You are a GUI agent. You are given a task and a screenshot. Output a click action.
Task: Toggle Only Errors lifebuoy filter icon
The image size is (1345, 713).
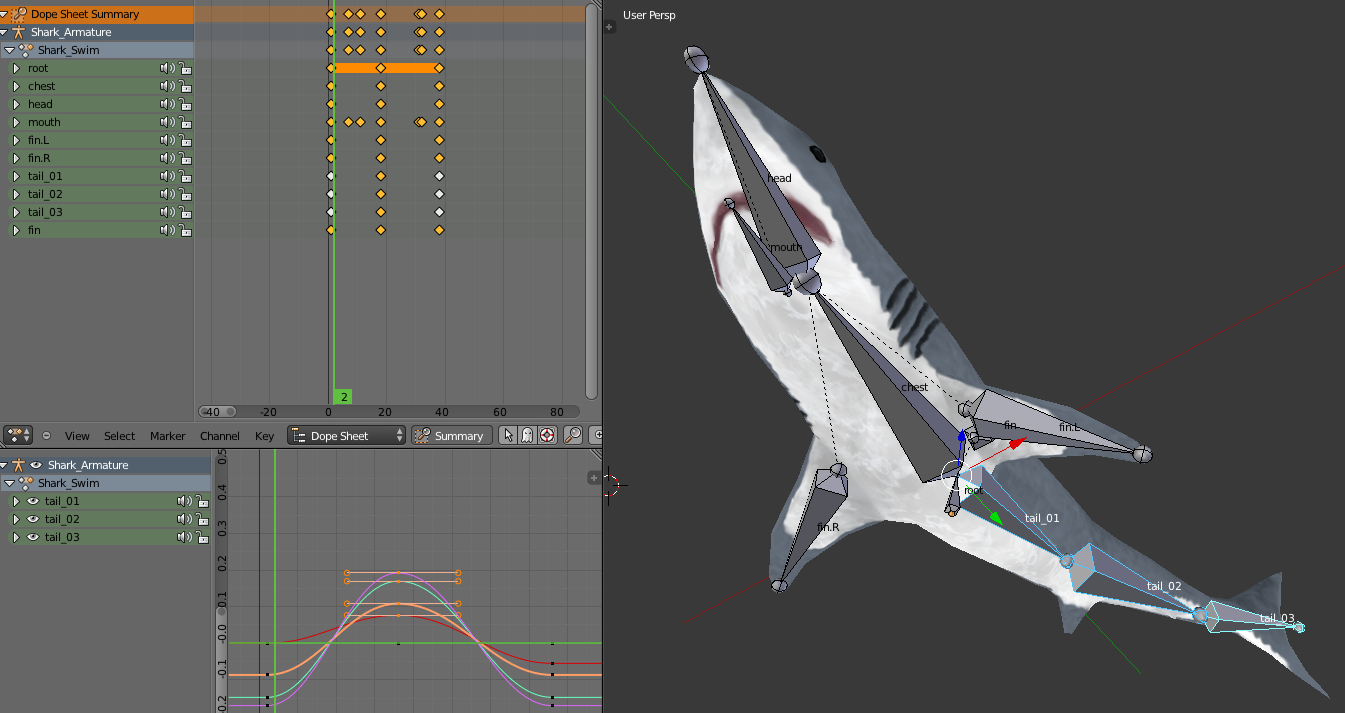pyautogui.click(x=546, y=435)
